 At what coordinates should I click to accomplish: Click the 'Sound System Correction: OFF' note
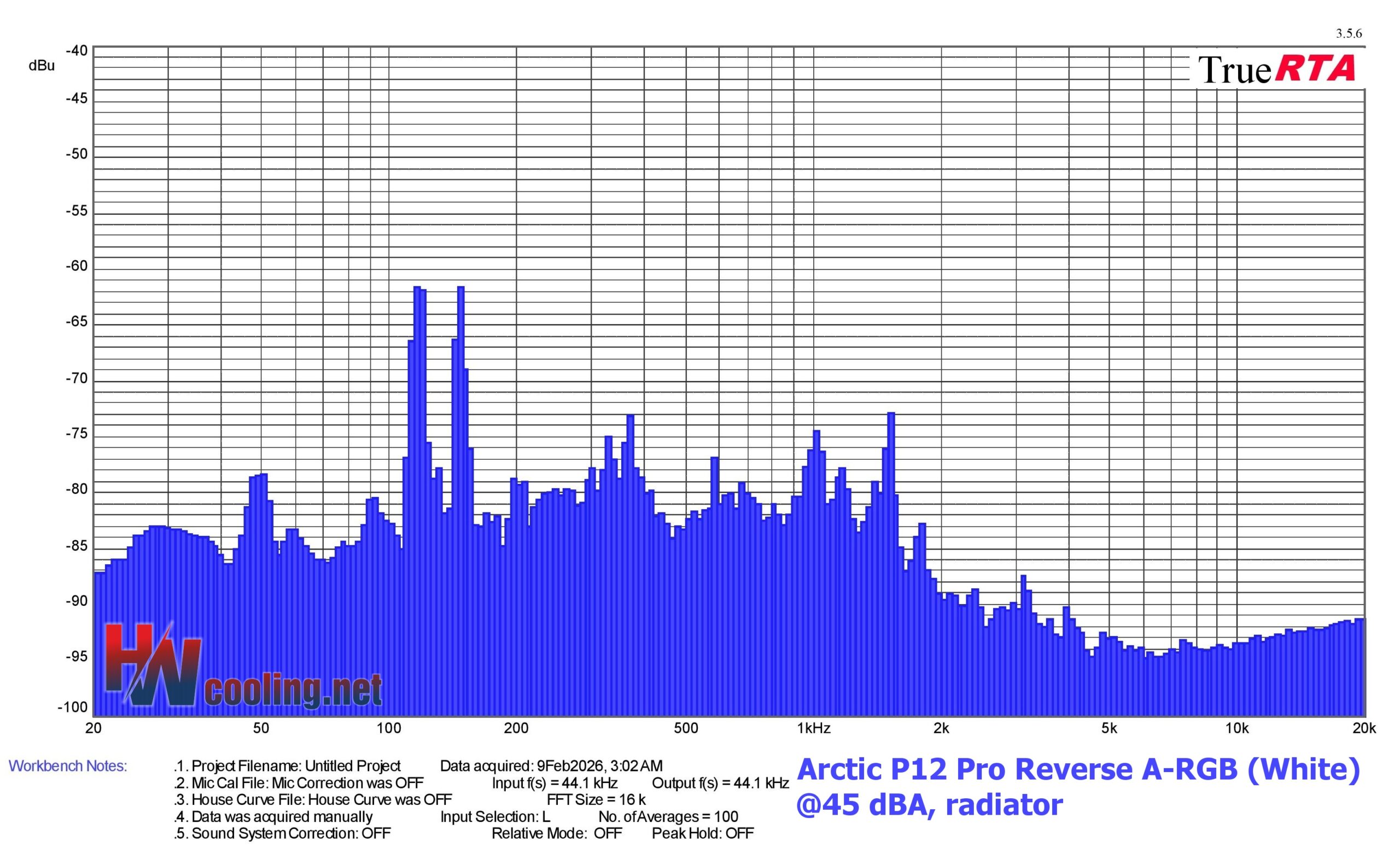[x=282, y=833]
